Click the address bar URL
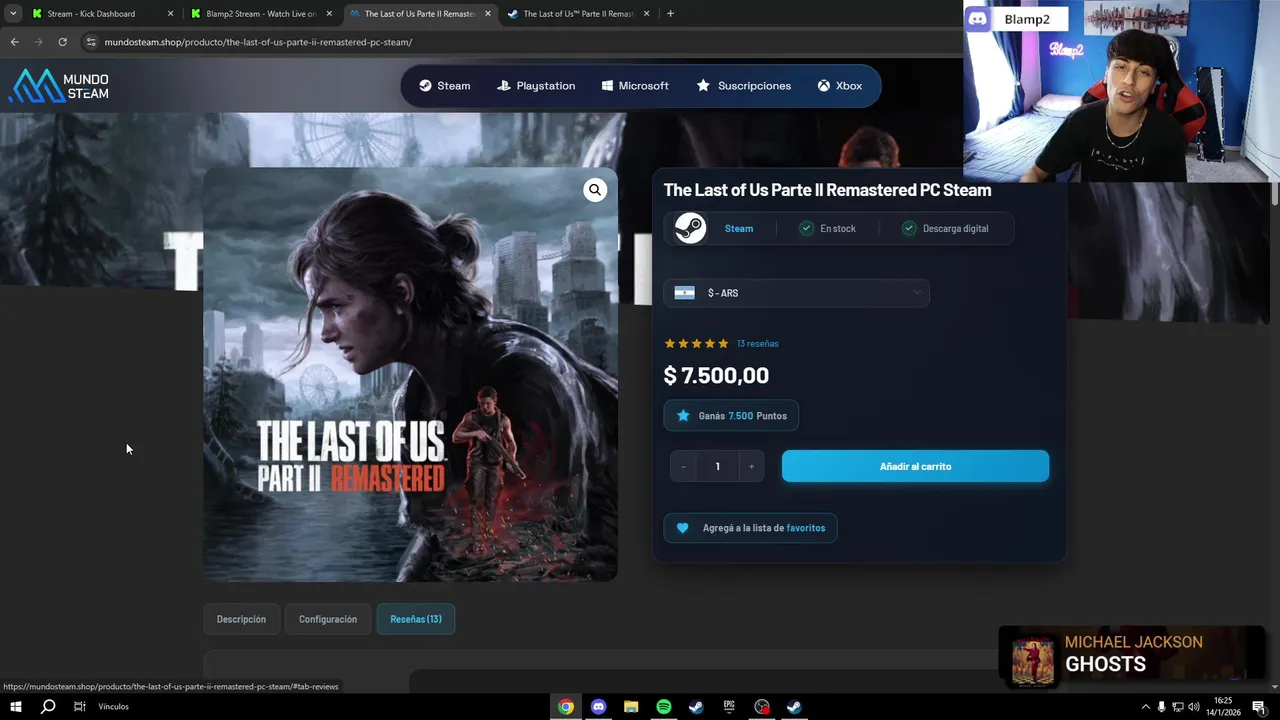The height and width of the screenshot is (720, 1280). 258,42
